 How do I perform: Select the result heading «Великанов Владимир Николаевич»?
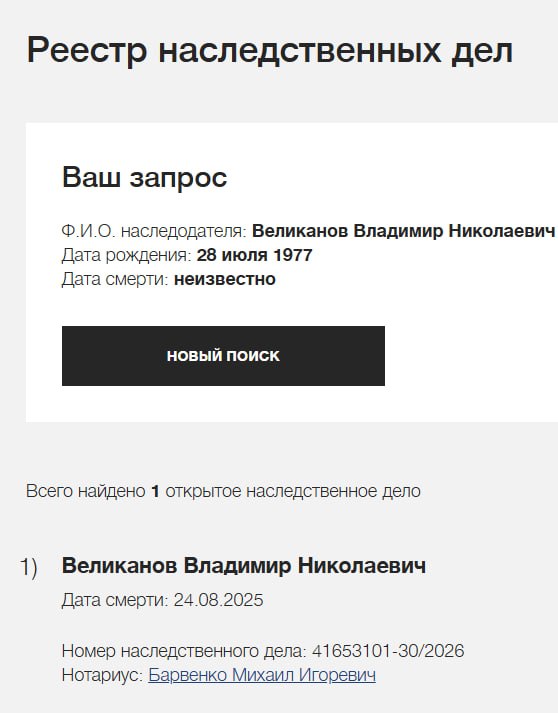tap(244, 566)
